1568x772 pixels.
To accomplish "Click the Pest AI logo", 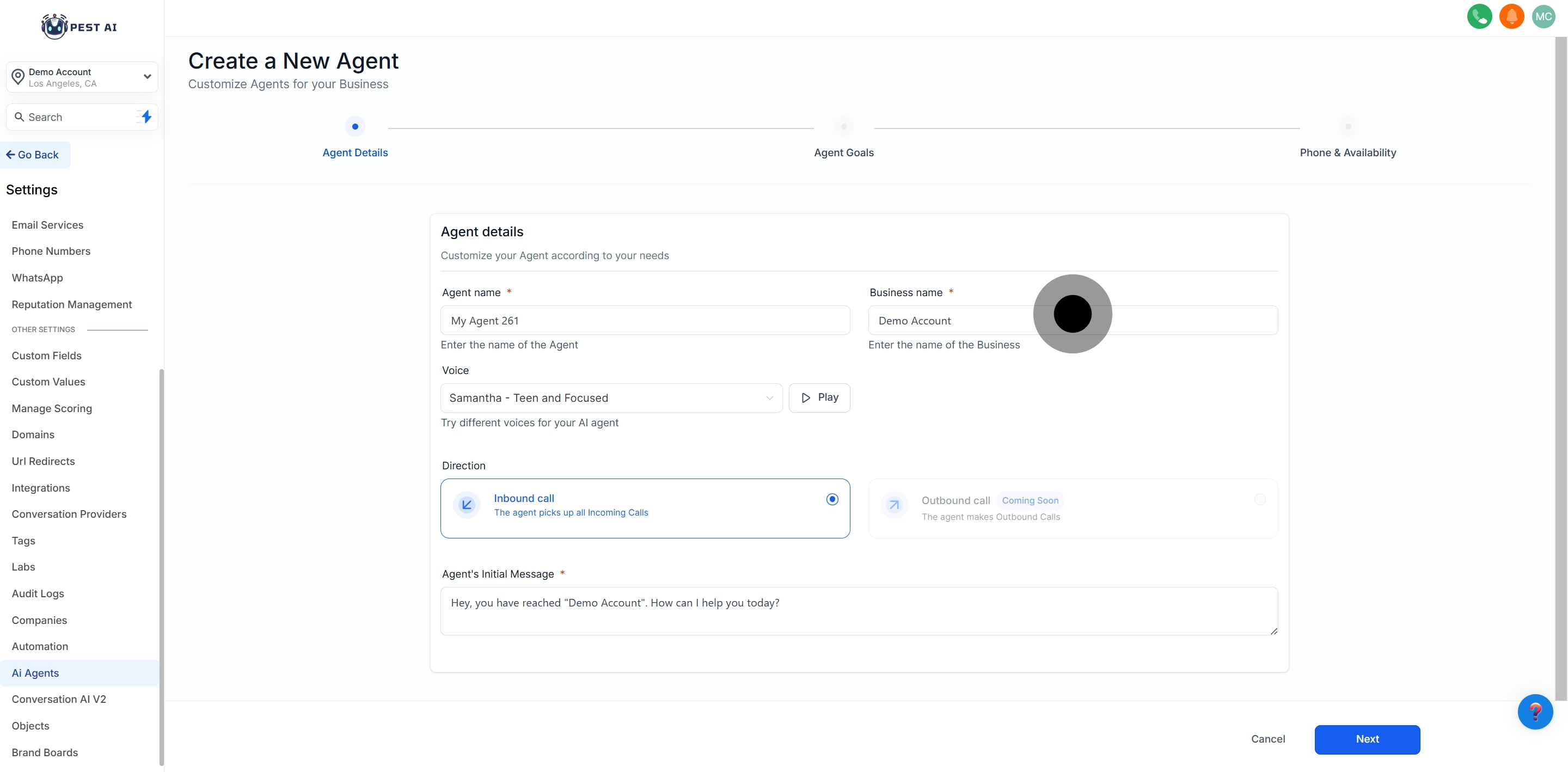I will [79, 27].
